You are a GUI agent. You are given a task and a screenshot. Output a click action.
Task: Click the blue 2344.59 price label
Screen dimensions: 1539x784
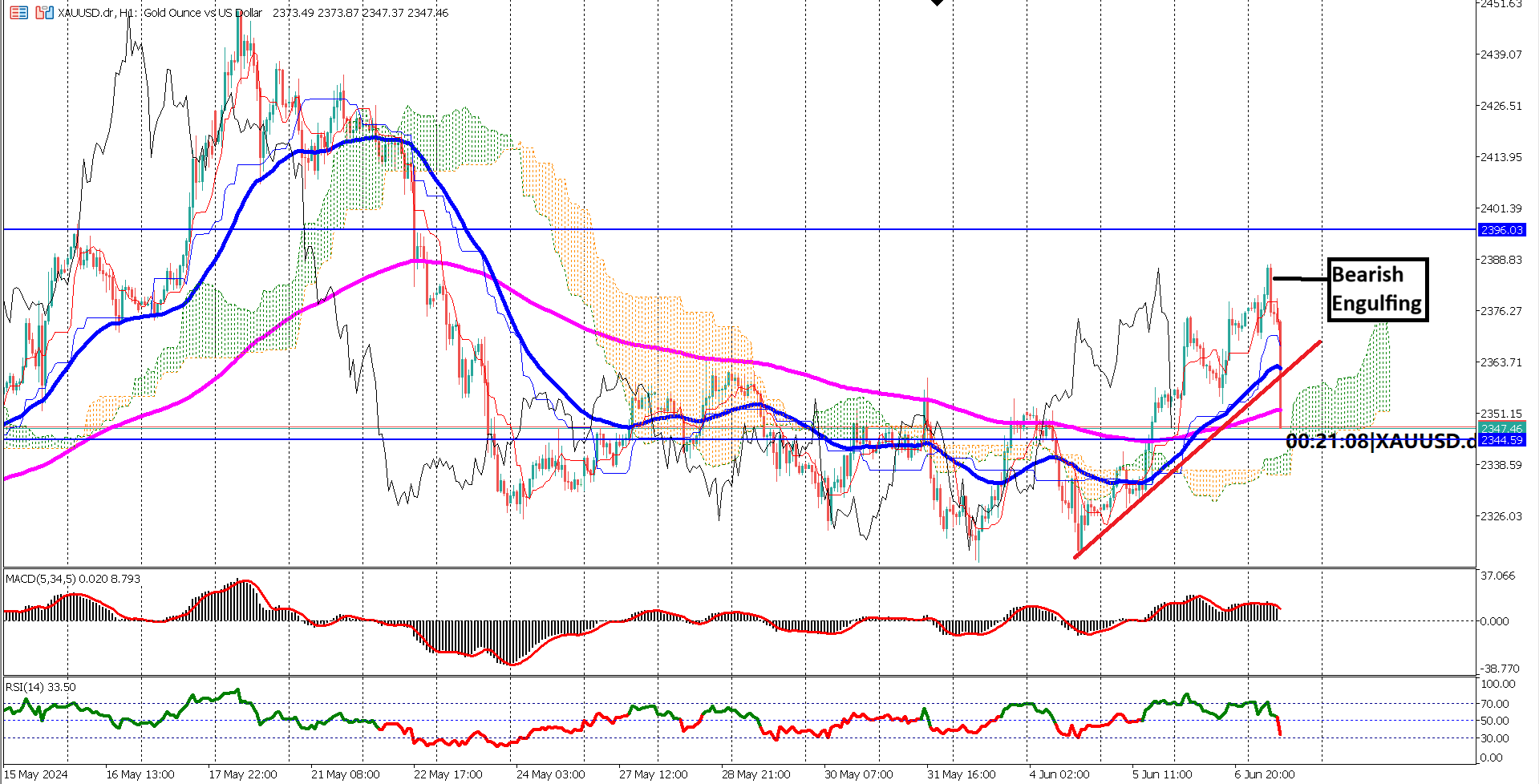pyautogui.click(x=1503, y=441)
